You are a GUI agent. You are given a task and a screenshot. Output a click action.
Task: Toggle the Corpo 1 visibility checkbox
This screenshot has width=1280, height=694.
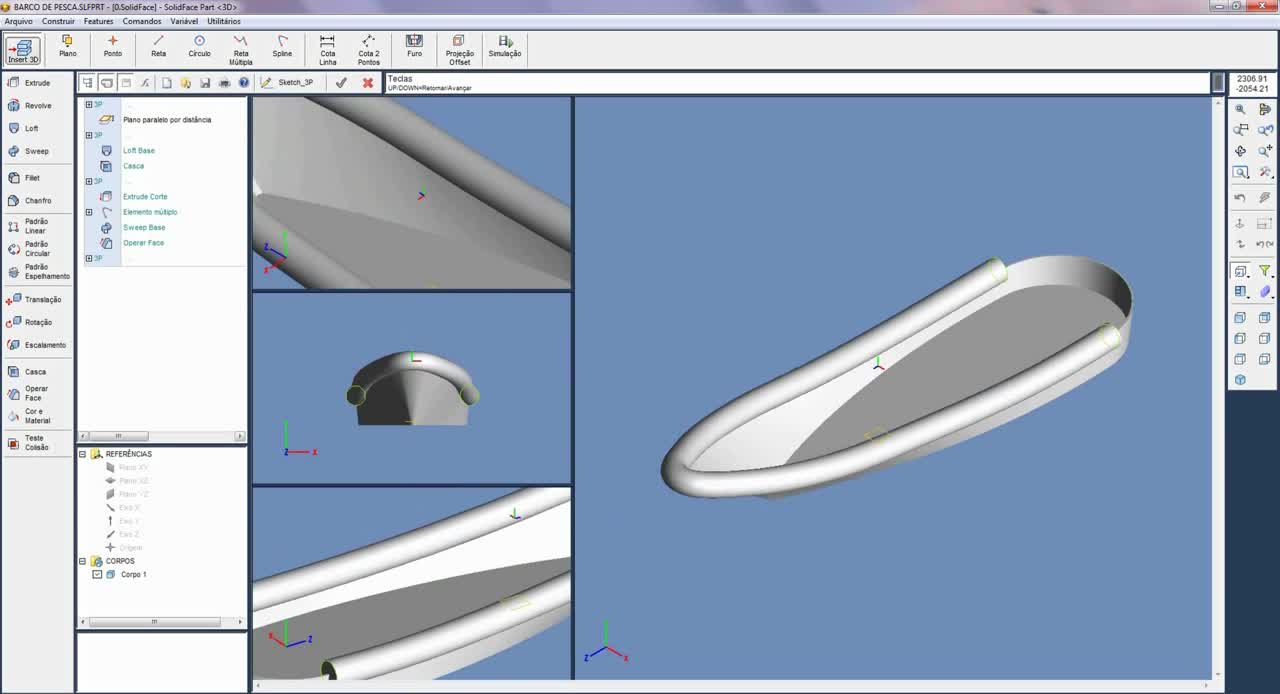point(97,575)
